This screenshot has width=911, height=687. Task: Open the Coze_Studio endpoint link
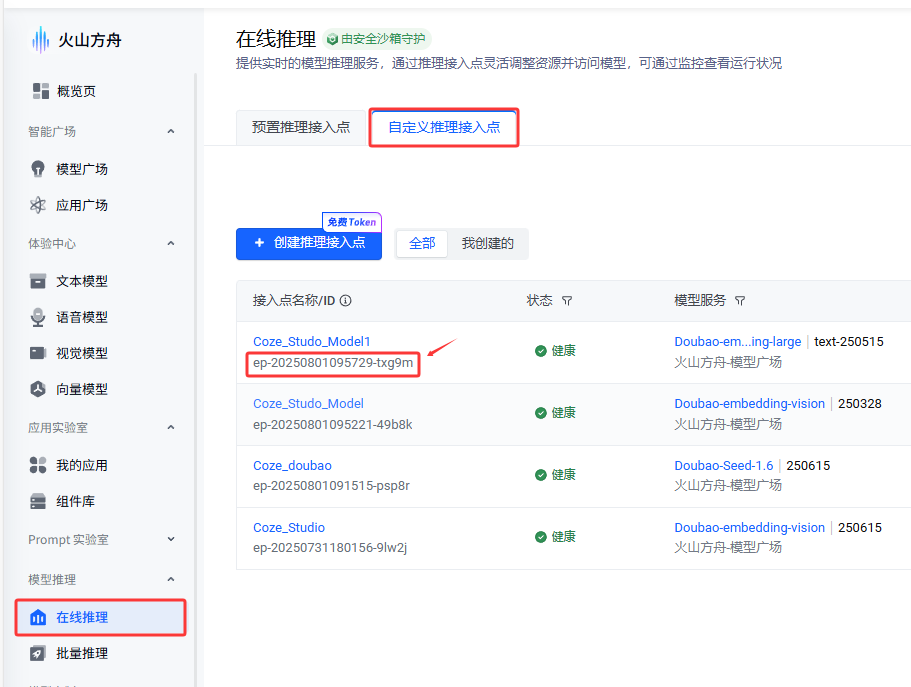289,528
